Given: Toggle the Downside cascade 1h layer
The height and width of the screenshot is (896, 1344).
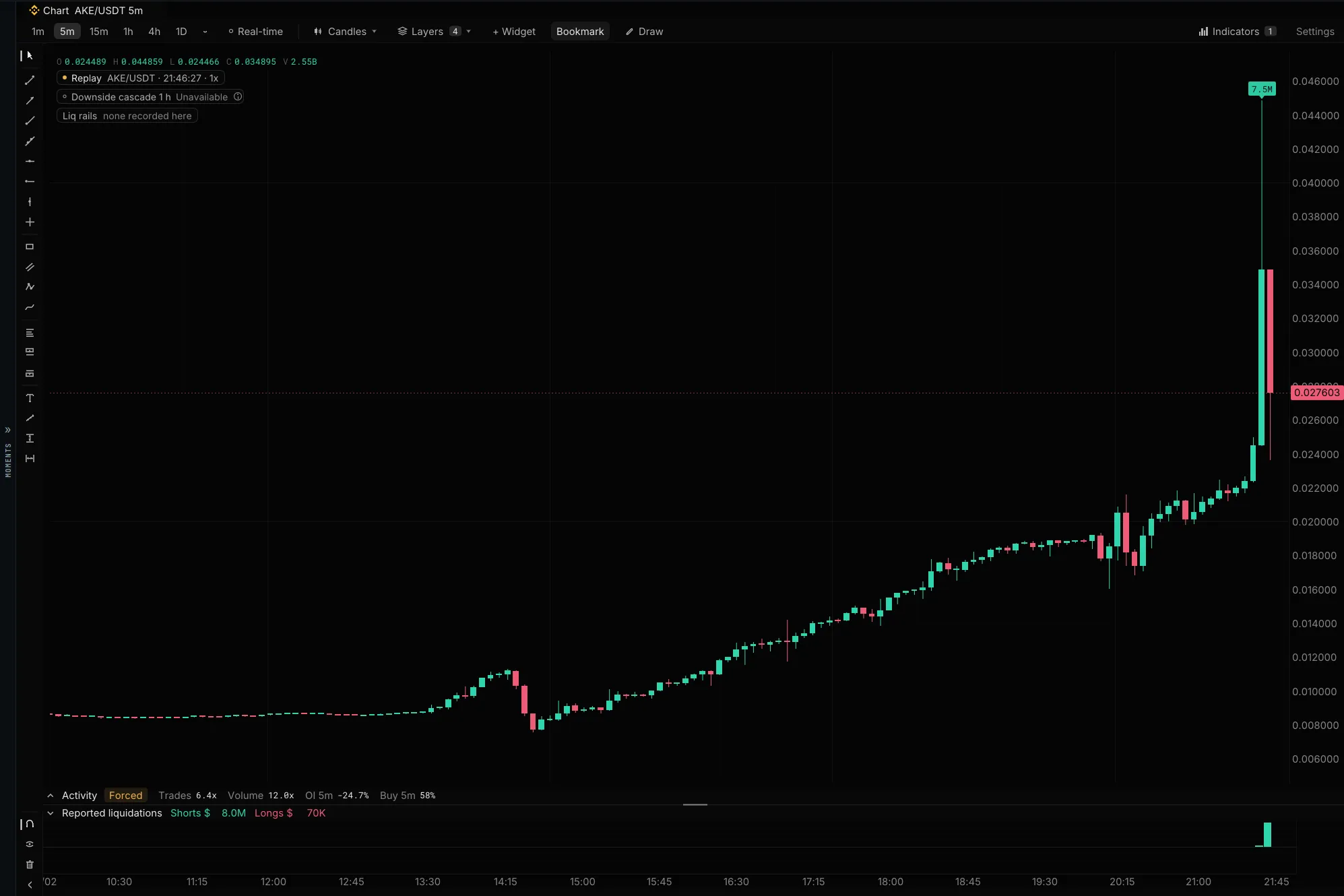Looking at the screenshot, I should coord(150,97).
